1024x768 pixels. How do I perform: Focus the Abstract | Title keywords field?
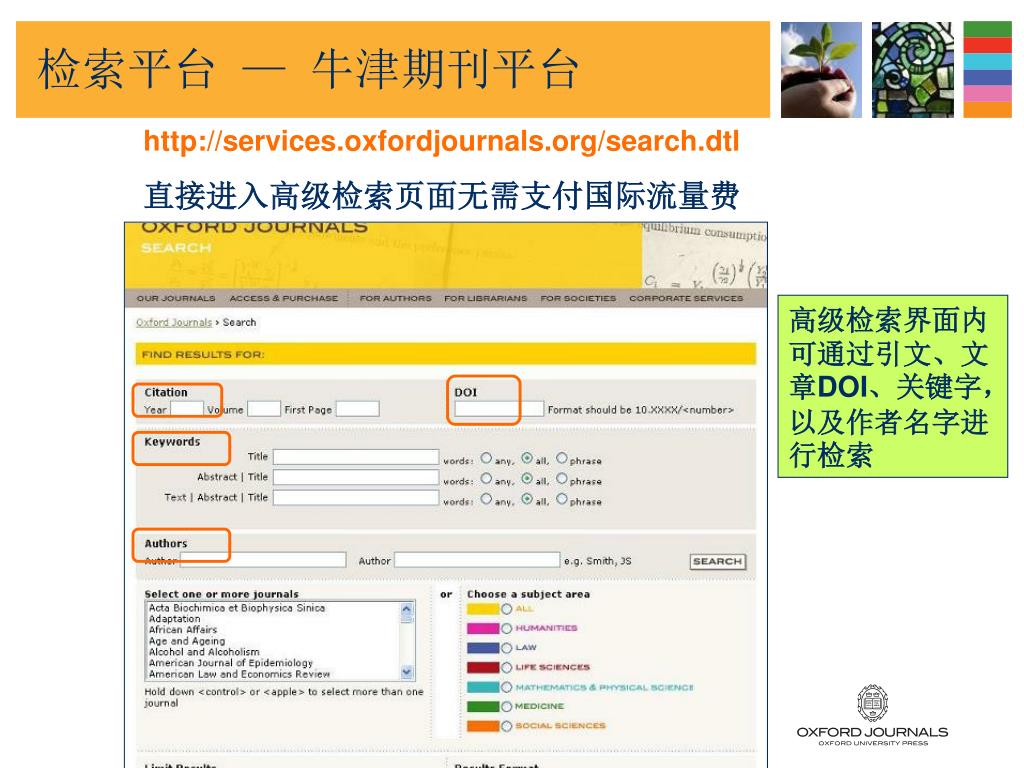(356, 477)
